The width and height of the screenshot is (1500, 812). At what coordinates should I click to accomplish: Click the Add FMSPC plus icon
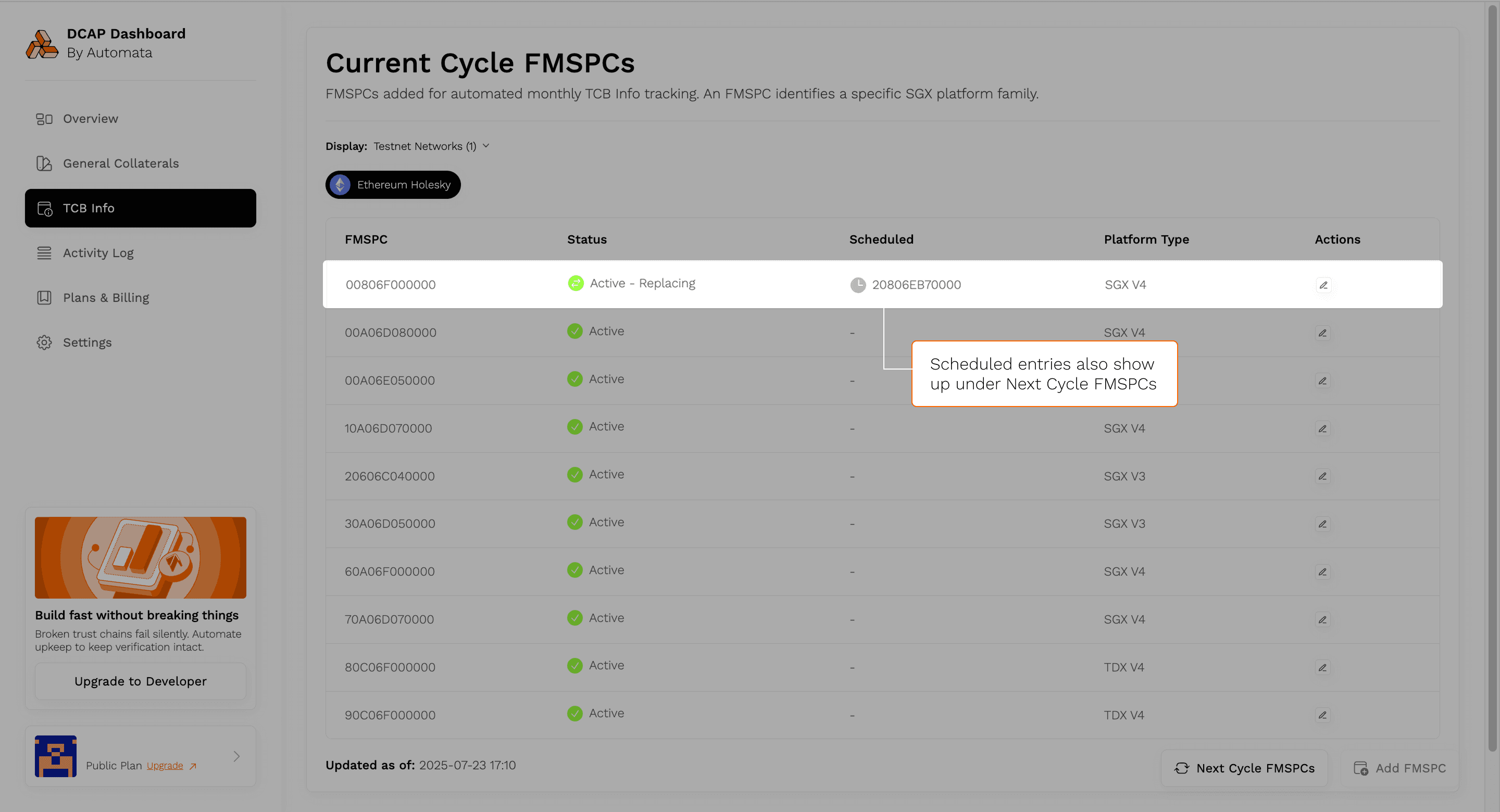click(1361, 768)
